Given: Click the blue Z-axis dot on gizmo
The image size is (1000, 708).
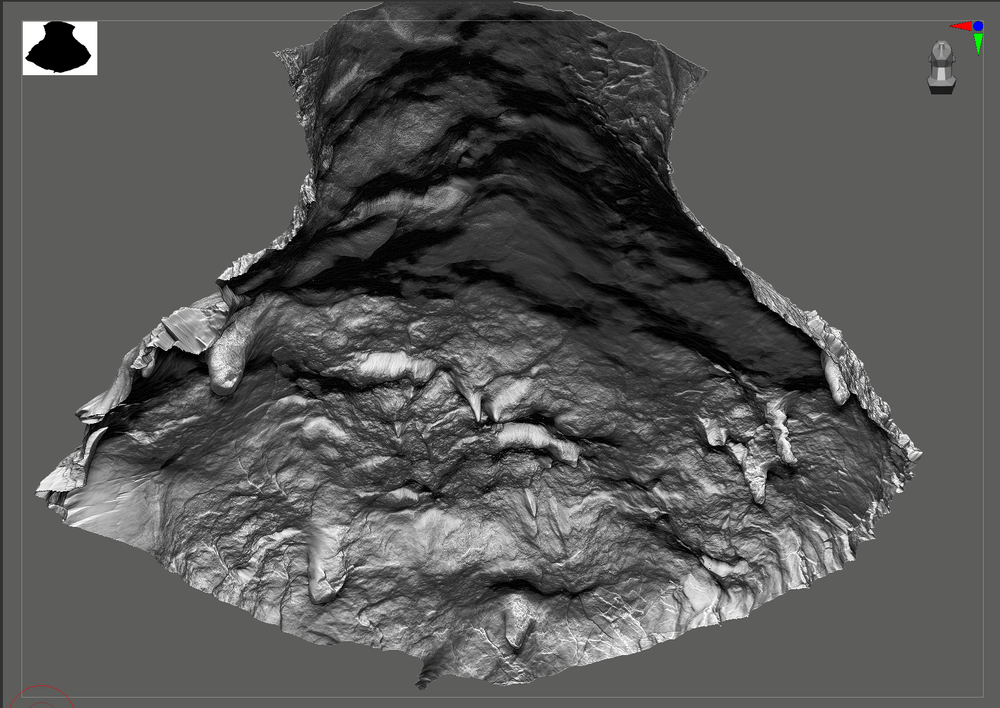Looking at the screenshot, I should coord(978,26).
